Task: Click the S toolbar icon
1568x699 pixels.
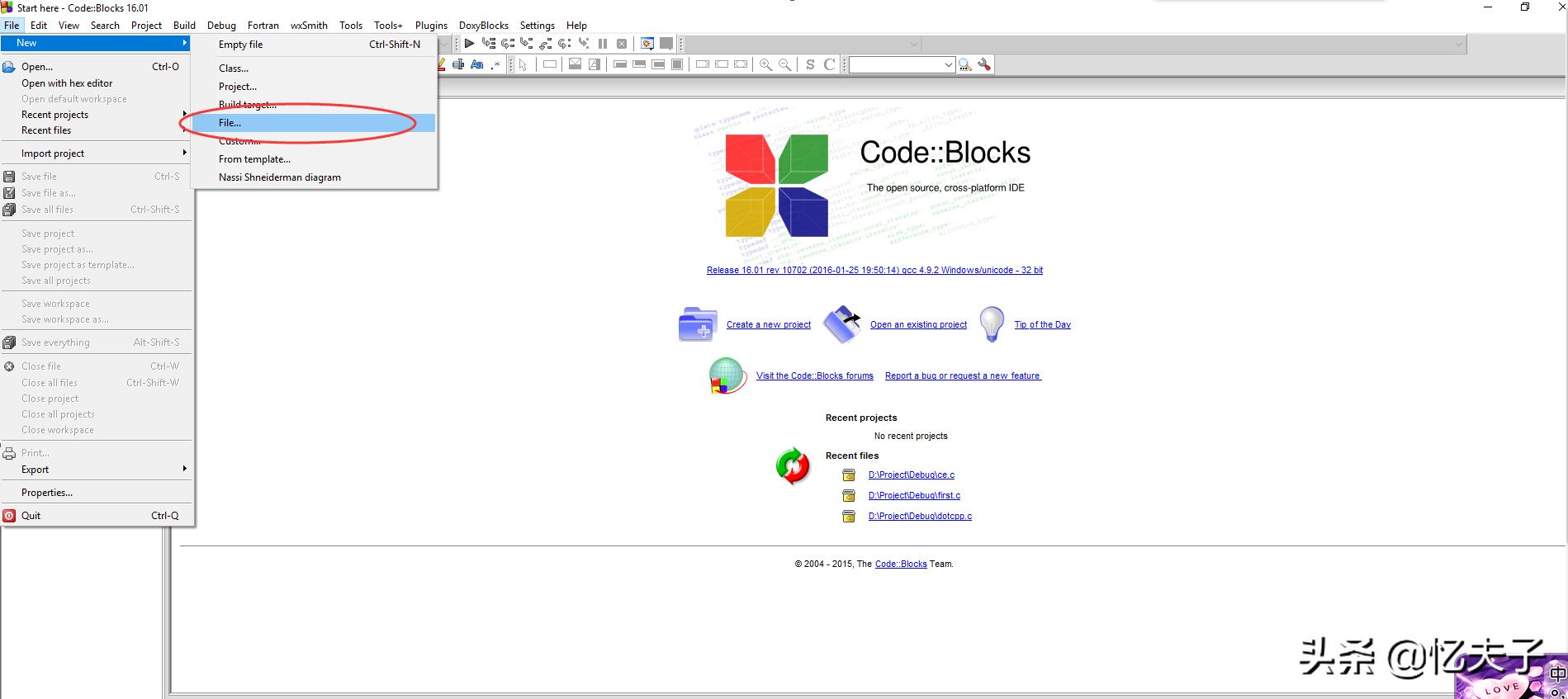Action: point(810,64)
